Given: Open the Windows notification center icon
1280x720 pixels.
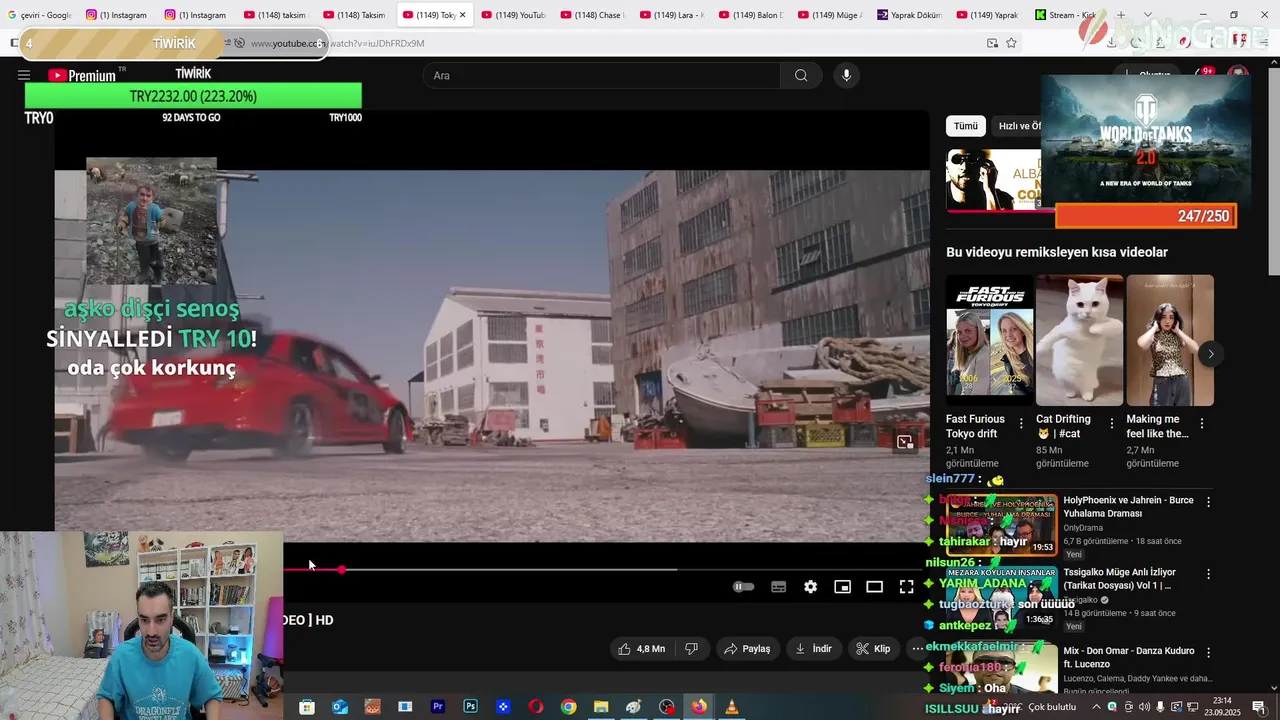Looking at the screenshot, I should click(x=1258, y=707).
